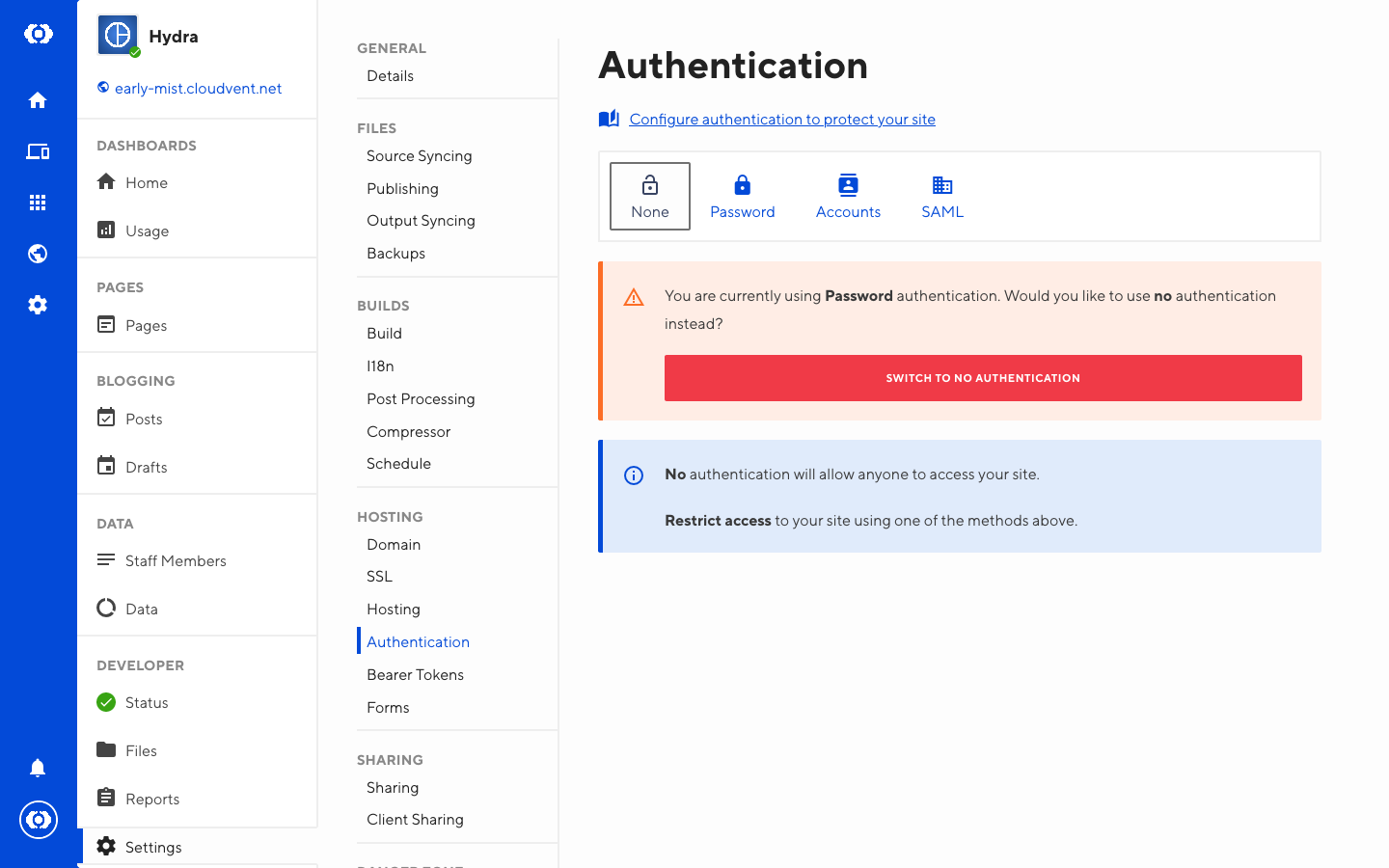Screen dimensions: 1389x868
Task: Open Source Syncing settings
Action: pyautogui.click(x=420, y=156)
